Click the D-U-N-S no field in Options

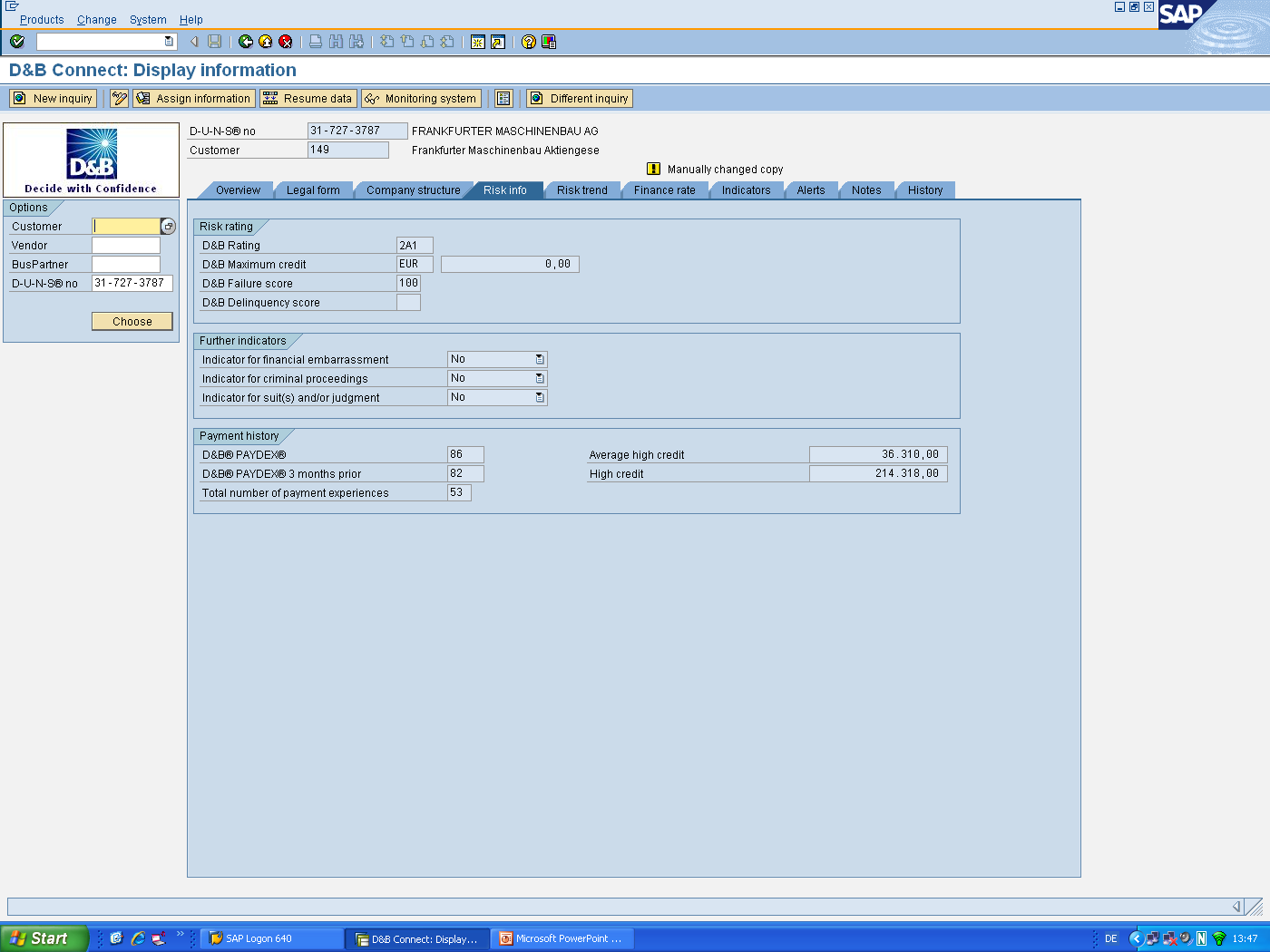[132, 284]
